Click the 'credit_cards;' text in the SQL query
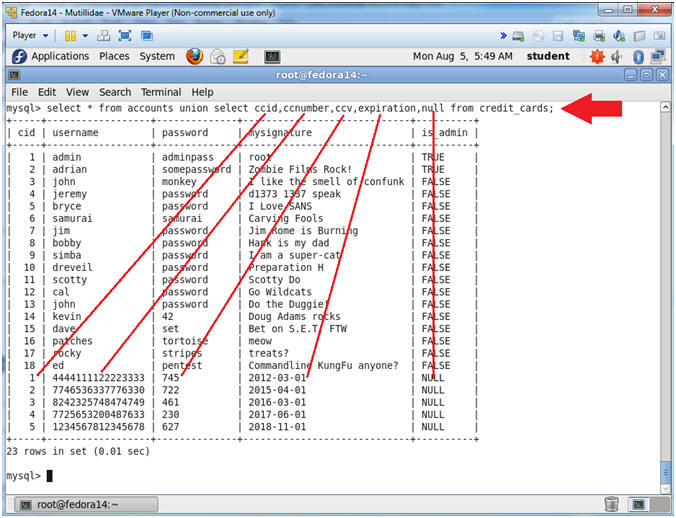This screenshot has width=676, height=518. tap(516, 108)
